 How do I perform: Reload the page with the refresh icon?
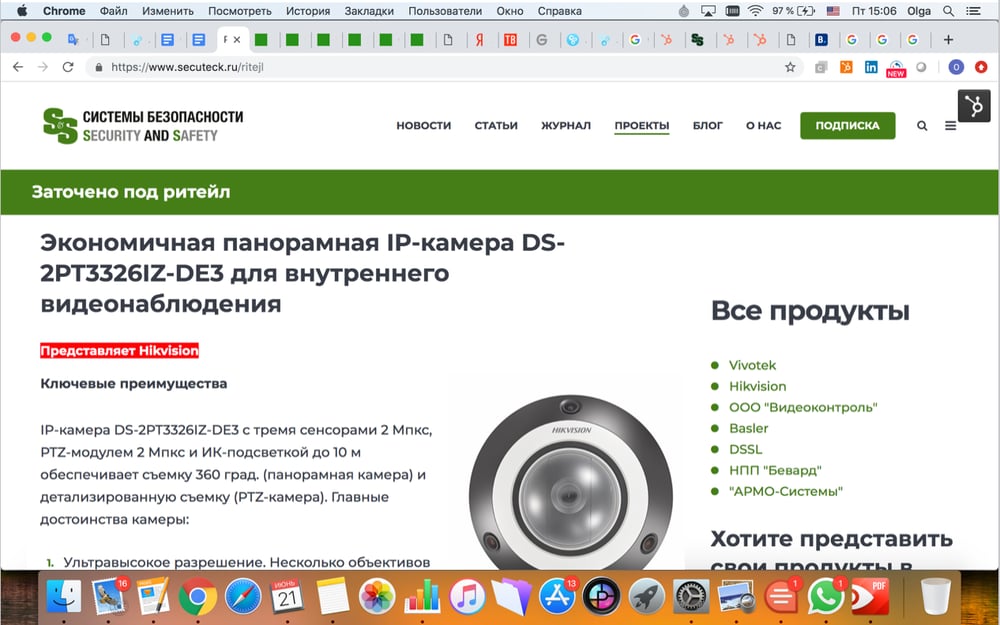click(x=68, y=67)
